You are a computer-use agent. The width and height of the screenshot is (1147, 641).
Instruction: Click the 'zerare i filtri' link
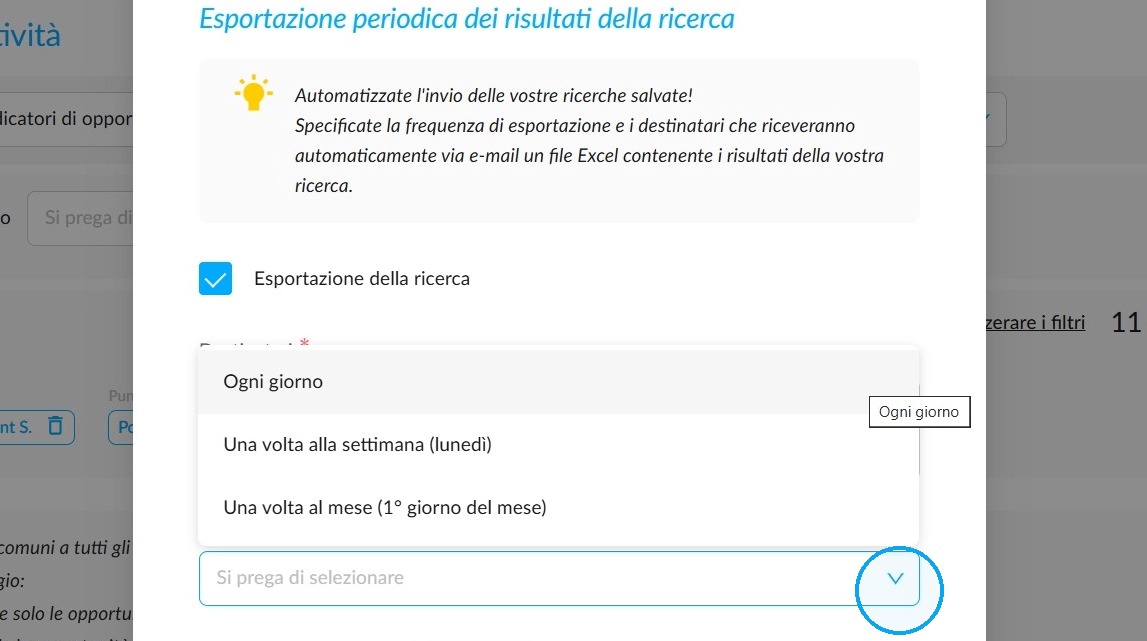tap(1035, 323)
